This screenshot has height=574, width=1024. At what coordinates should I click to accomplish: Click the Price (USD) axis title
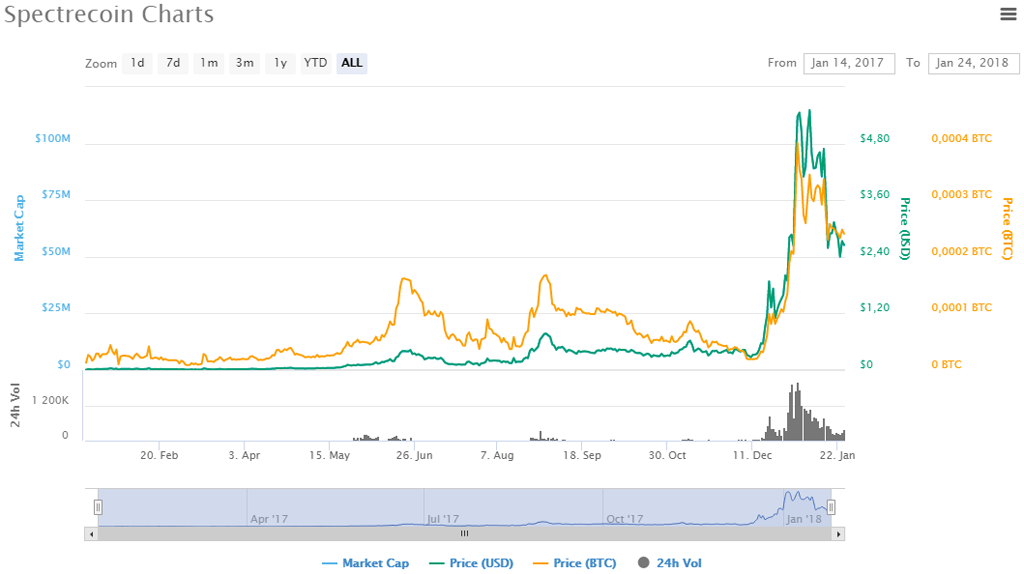pos(905,229)
